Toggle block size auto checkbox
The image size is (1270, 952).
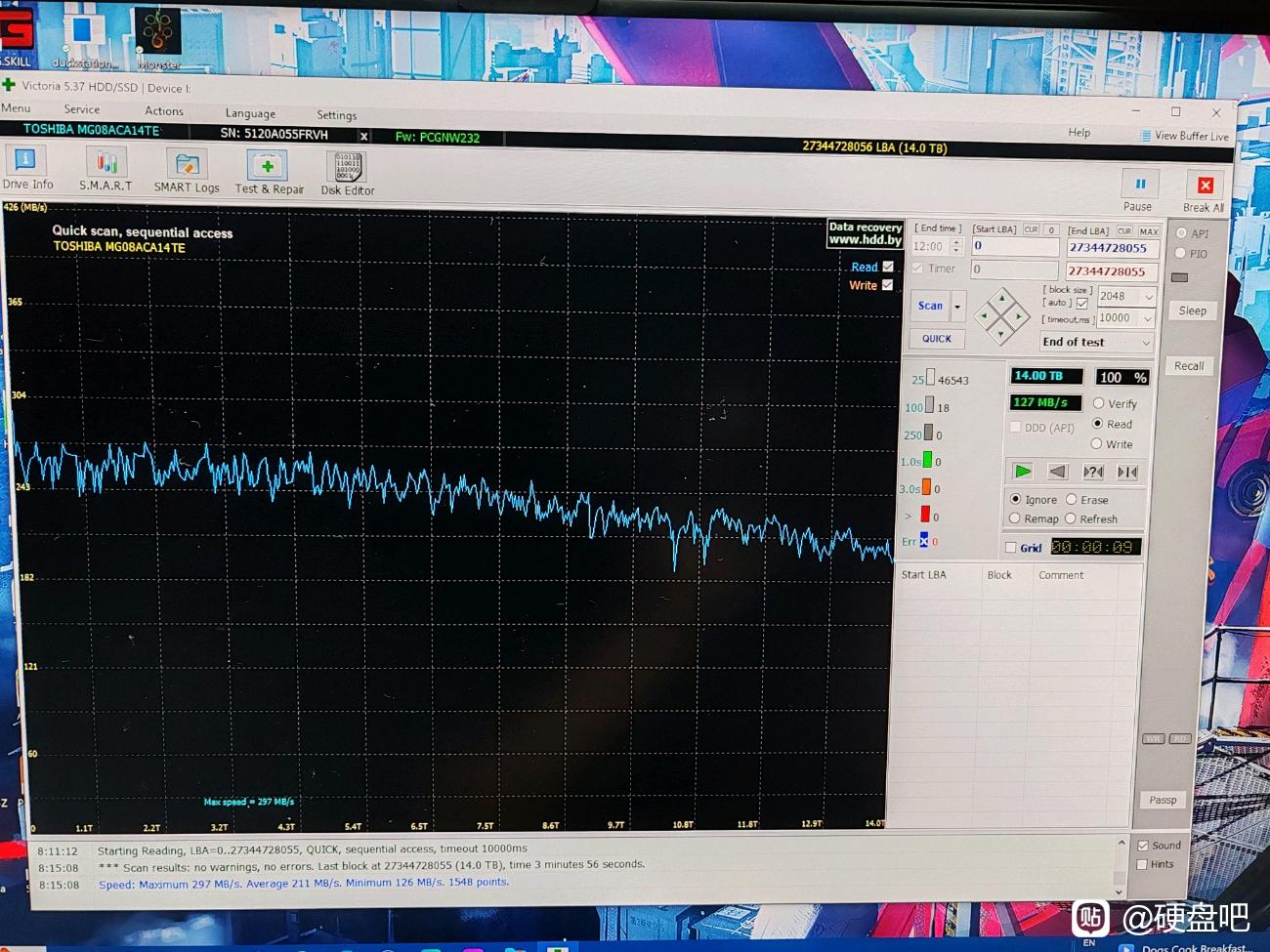point(1081,304)
